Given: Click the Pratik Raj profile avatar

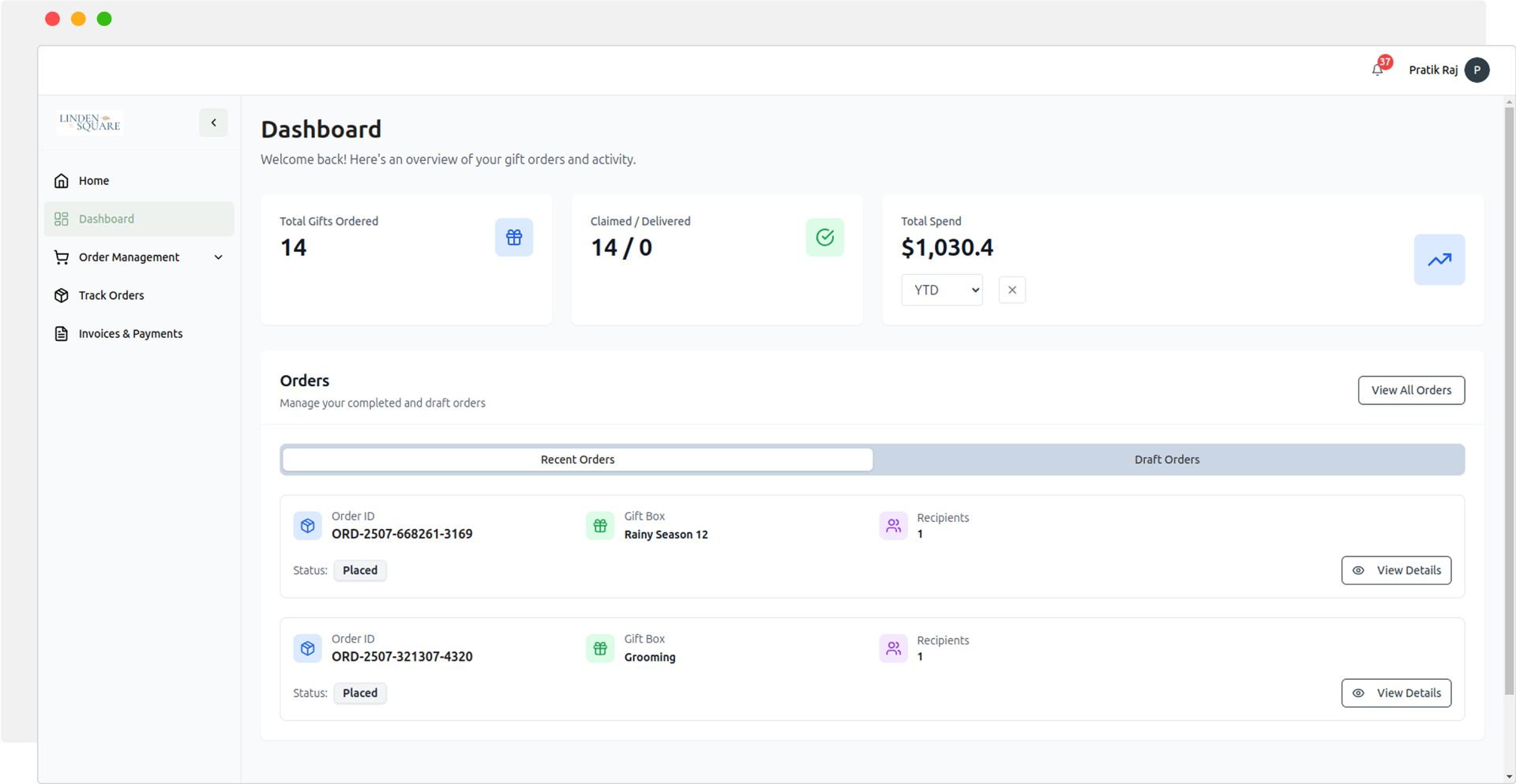Looking at the screenshot, I should click(1477, 70).
